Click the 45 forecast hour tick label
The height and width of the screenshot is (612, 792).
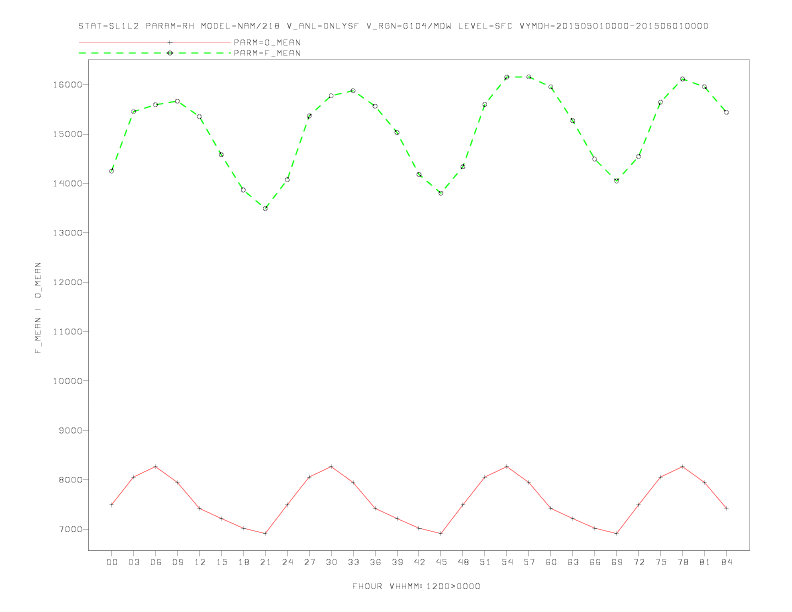441,562
